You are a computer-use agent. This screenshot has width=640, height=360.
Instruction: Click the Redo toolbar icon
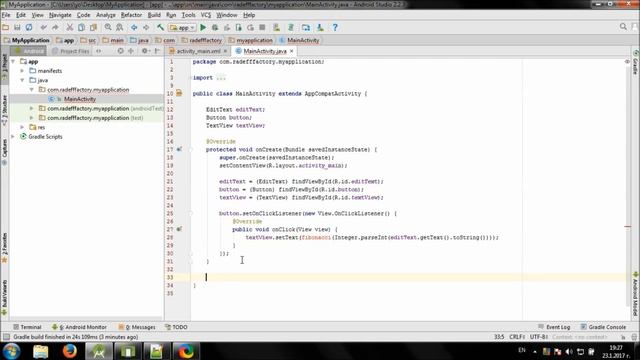55,27
